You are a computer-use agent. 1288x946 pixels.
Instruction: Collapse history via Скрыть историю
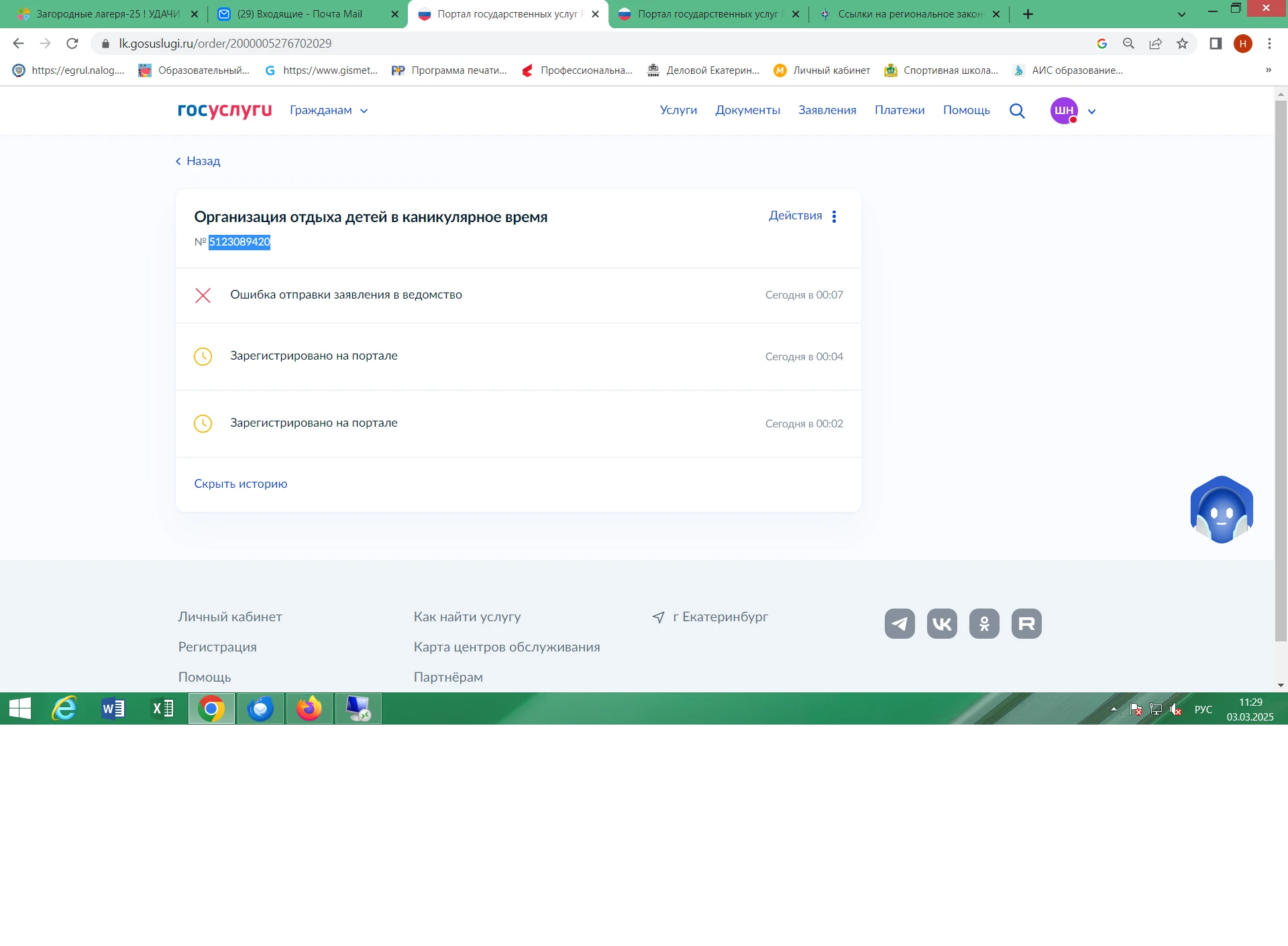pyautogui.click(x=240, y=484)
